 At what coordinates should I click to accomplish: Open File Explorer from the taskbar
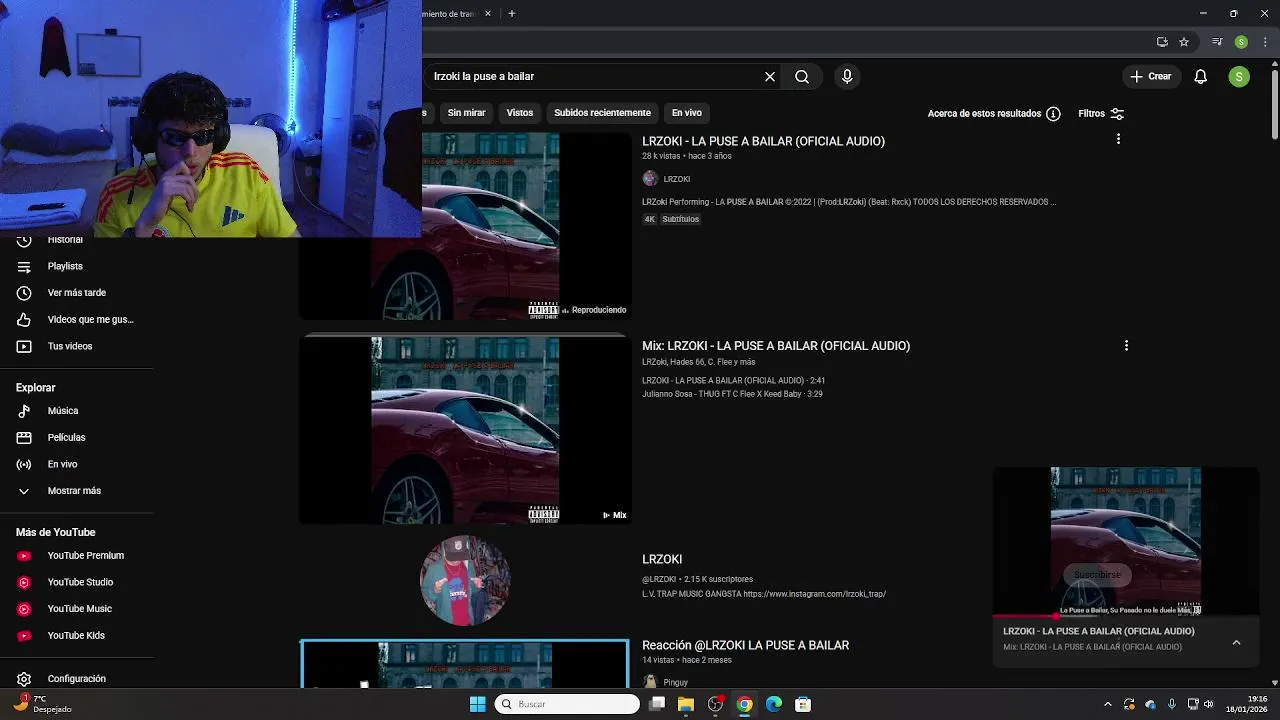pos(686,704)
